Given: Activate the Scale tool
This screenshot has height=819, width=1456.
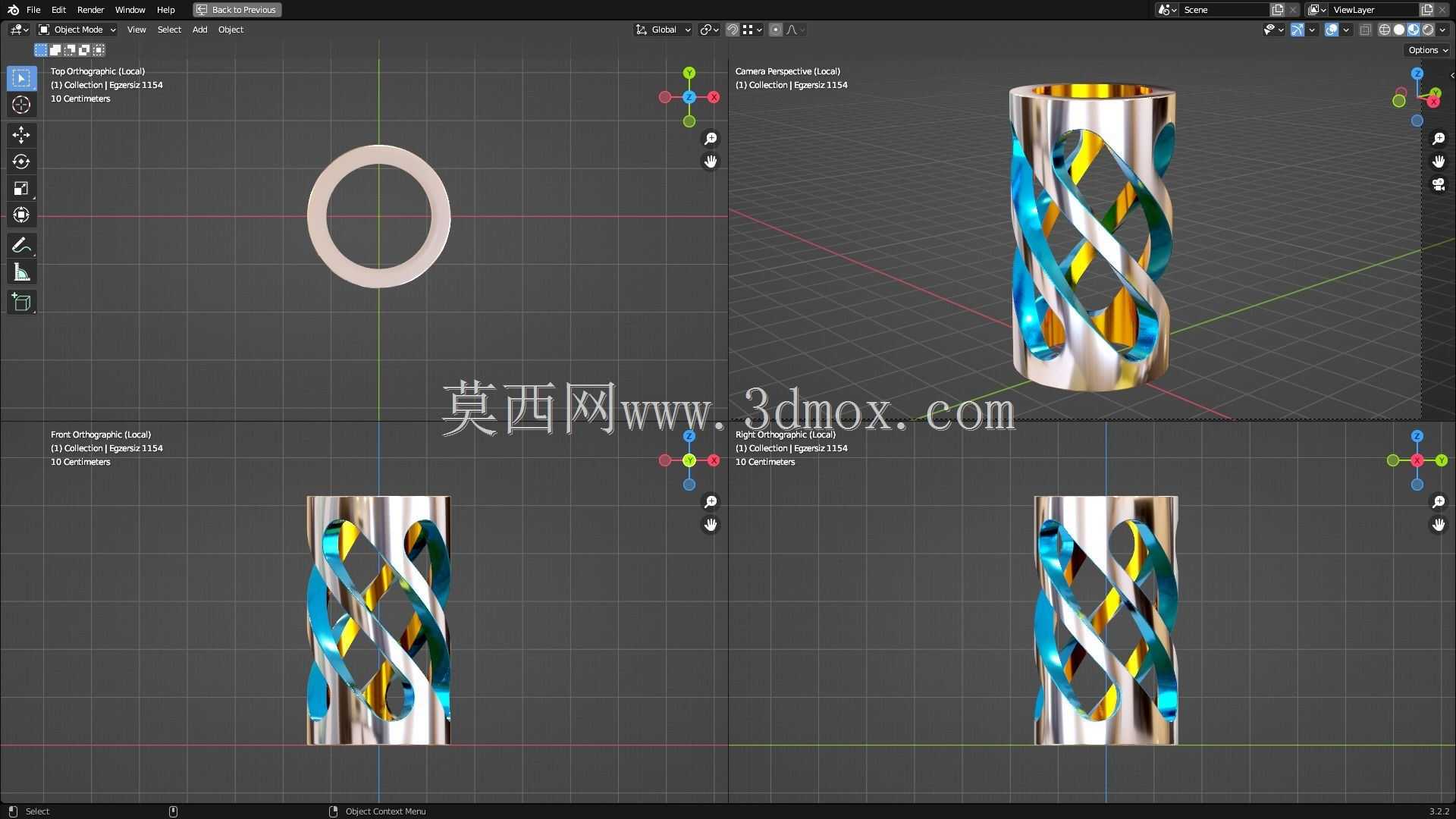Looking at the screenshot, I should tap(21, 188).
